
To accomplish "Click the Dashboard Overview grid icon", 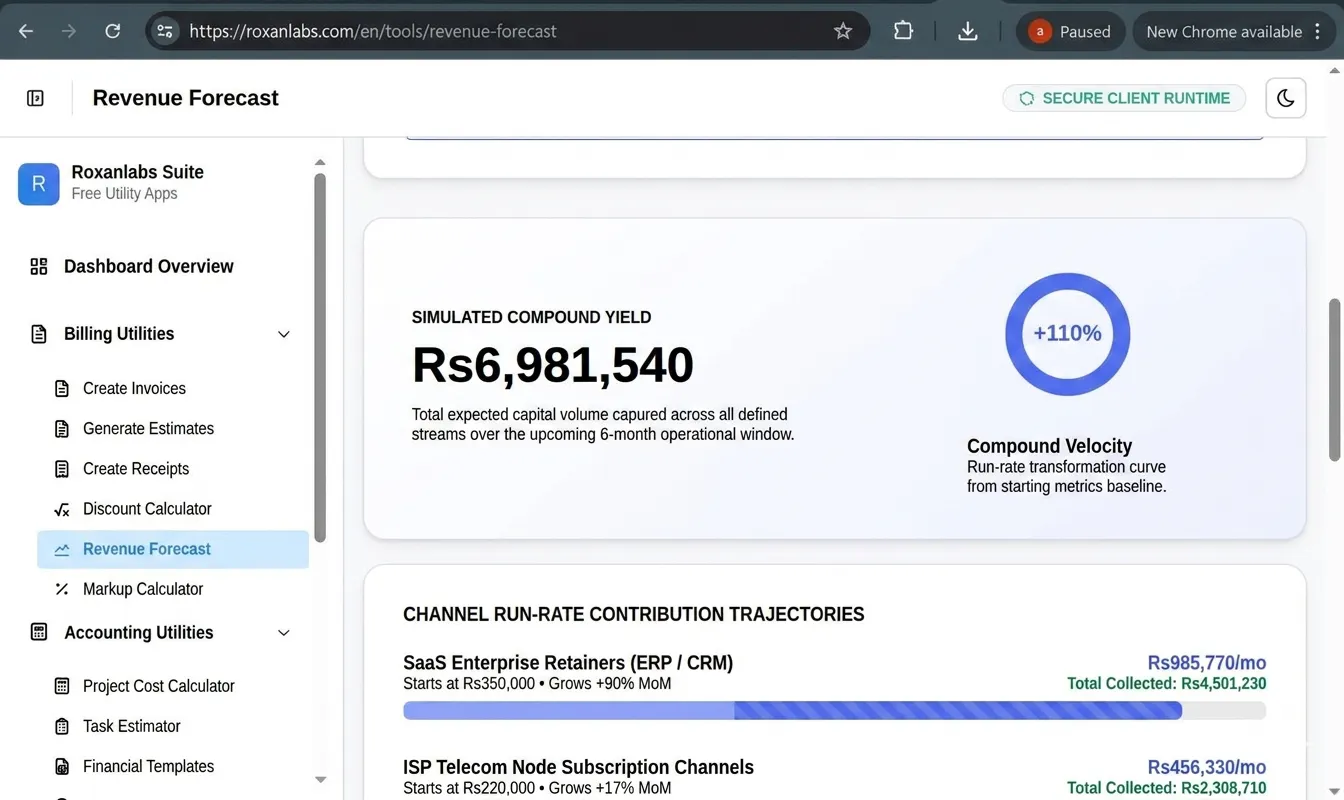I will click(x=39, y=266).
